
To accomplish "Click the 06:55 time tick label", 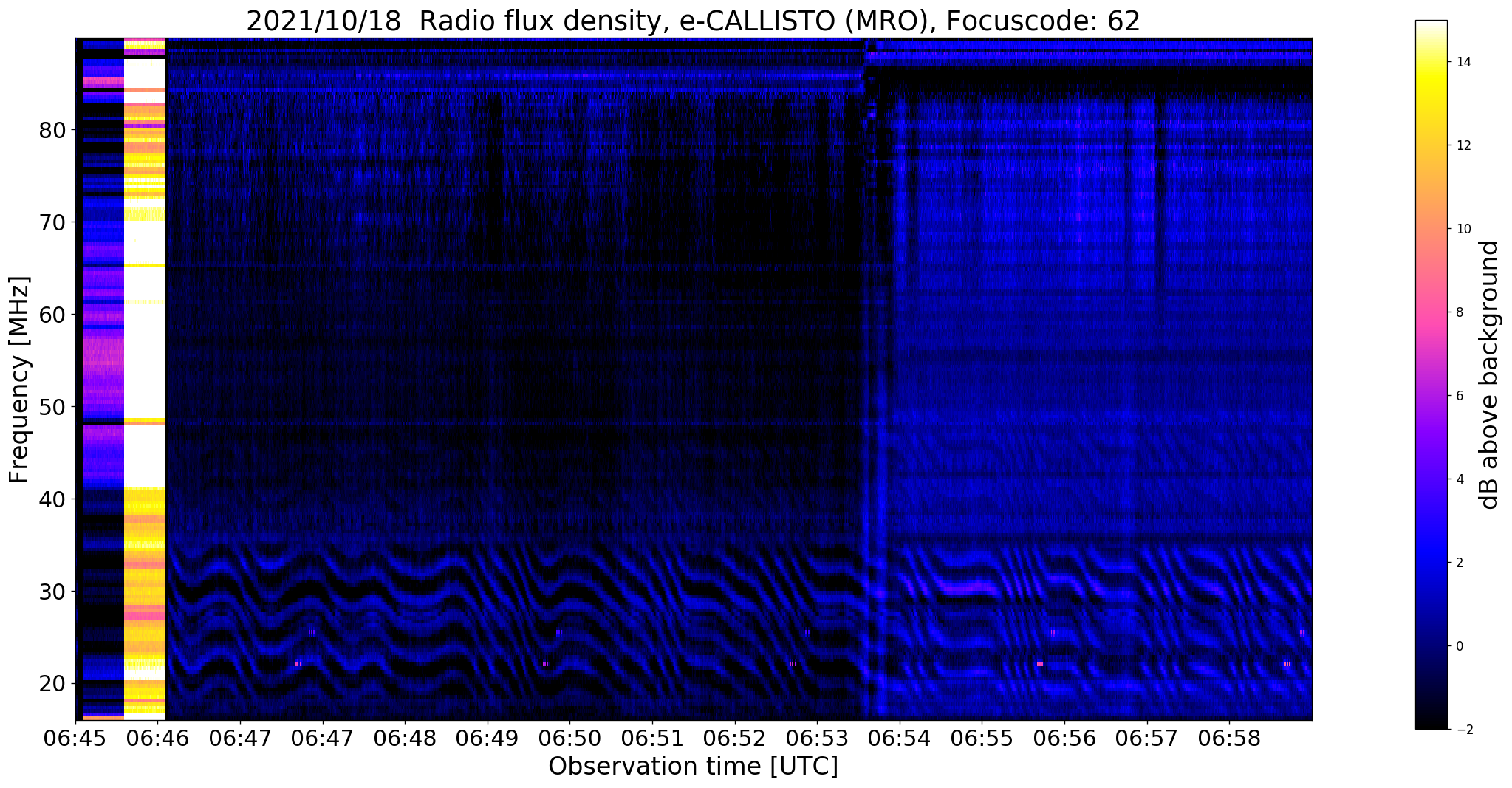I will 982,739.
